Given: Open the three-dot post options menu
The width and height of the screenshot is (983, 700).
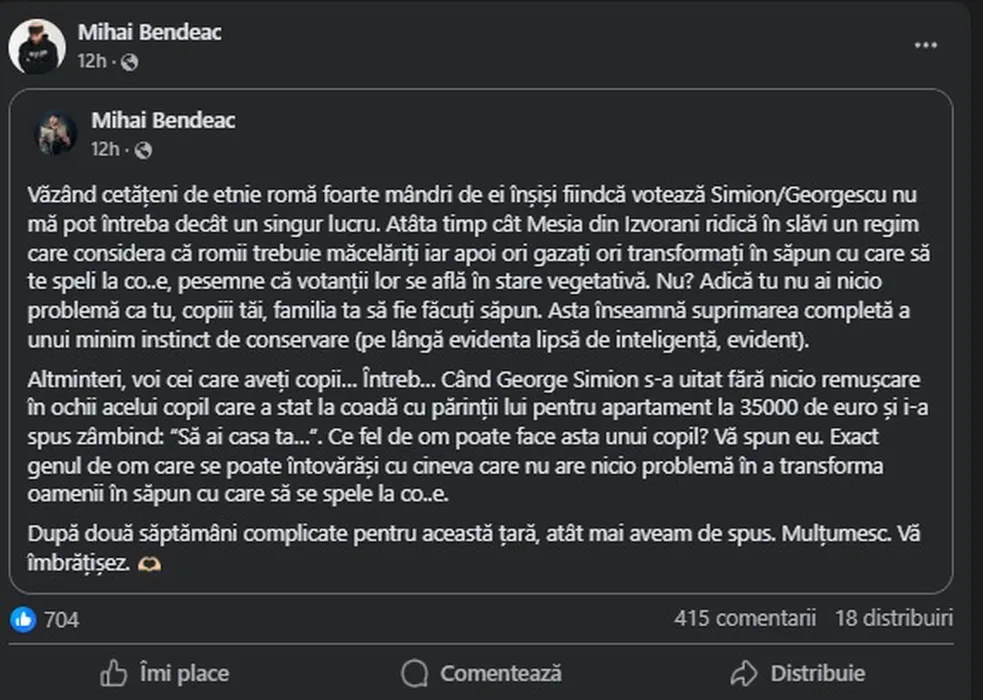Looking at the screenshot, I should (926, 46).
